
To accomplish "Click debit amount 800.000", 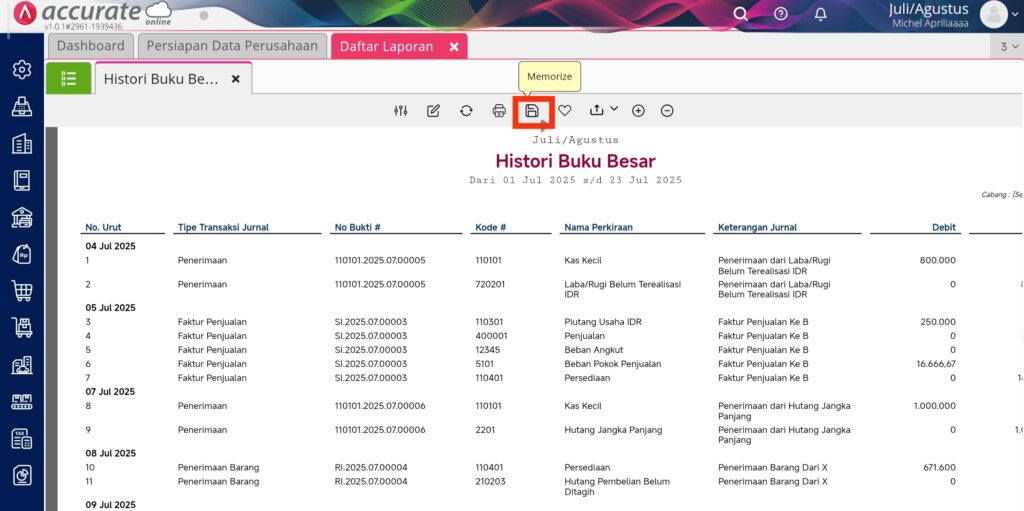I will coord(938,260).
